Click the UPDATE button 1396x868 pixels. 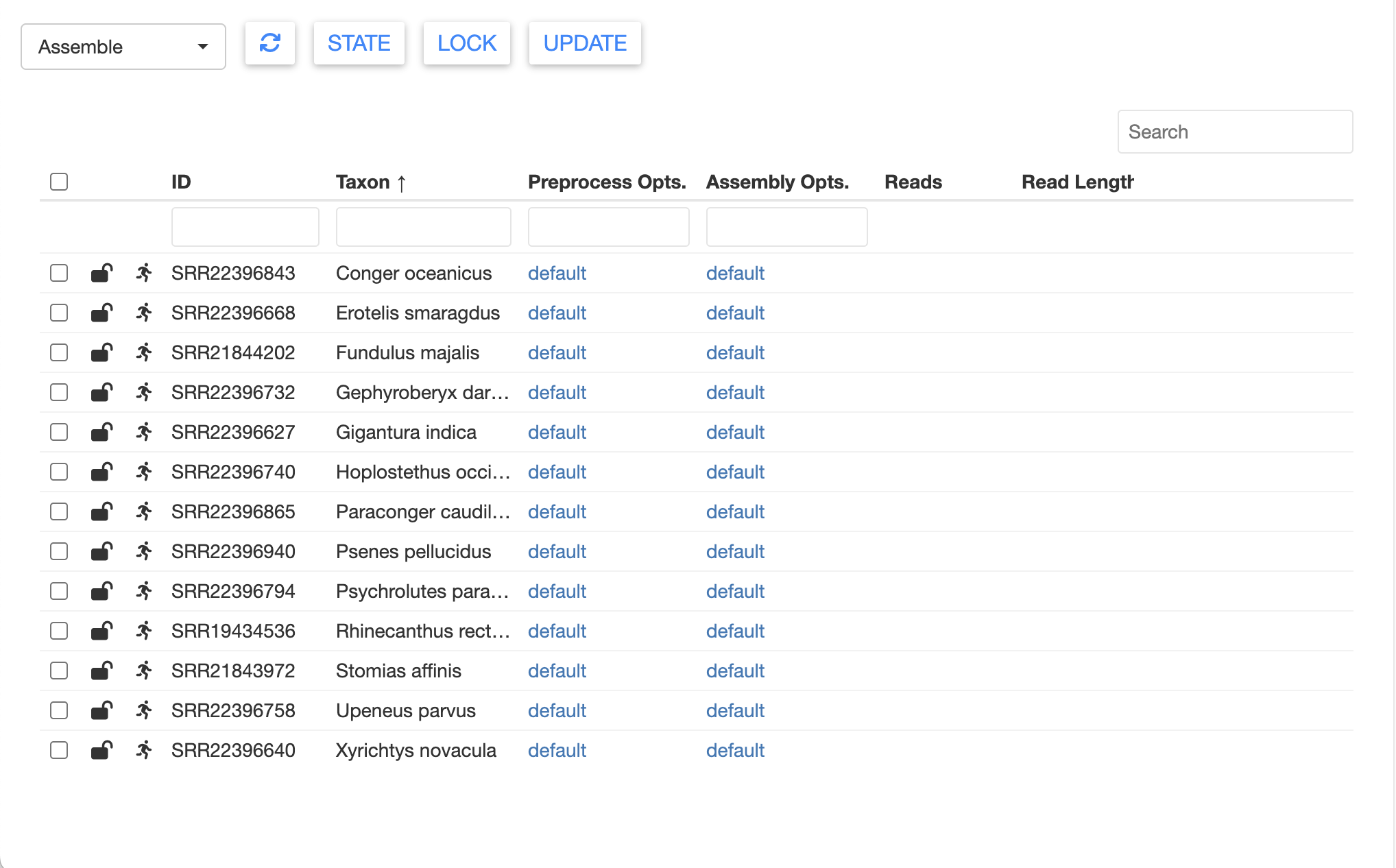[x=585, y=43]
